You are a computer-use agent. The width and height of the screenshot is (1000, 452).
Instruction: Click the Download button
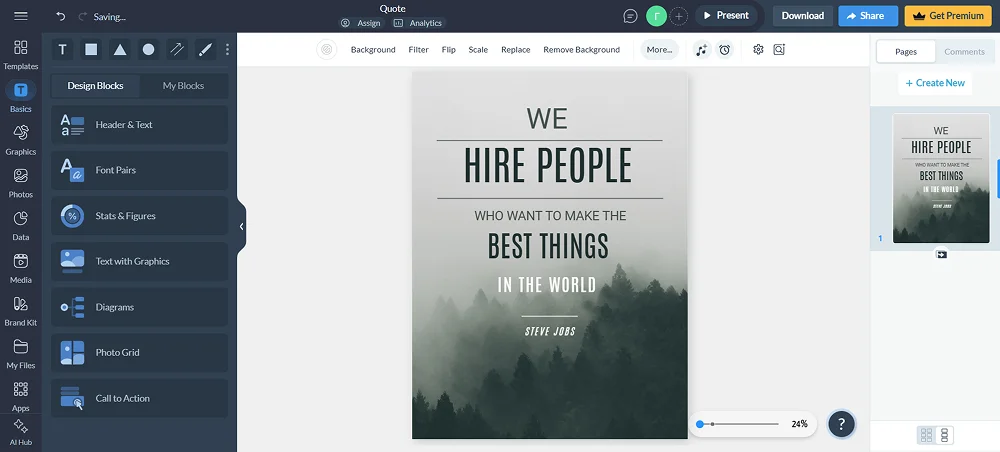point(802,16)
